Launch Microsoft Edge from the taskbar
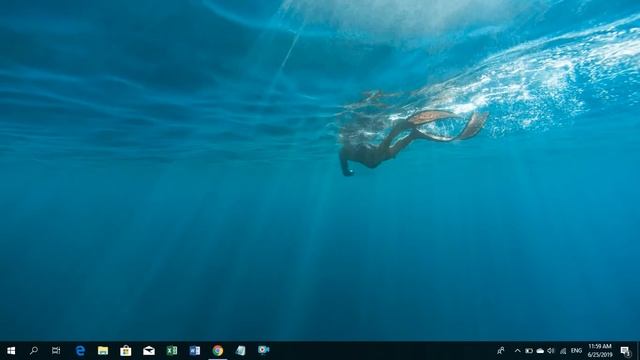Image resolution: width=640 pixels, height=360 pixels. (80, 351)
